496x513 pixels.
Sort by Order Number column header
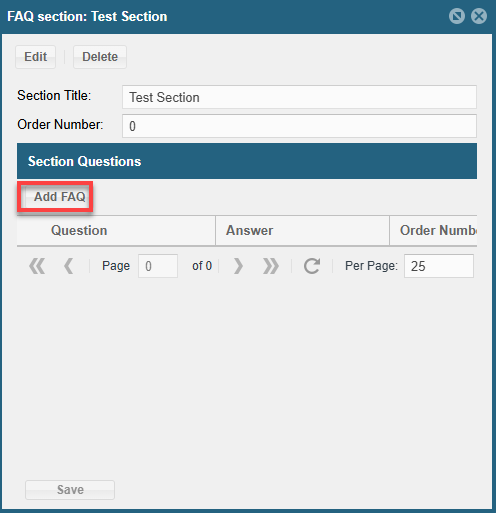[x=433, y=230]
